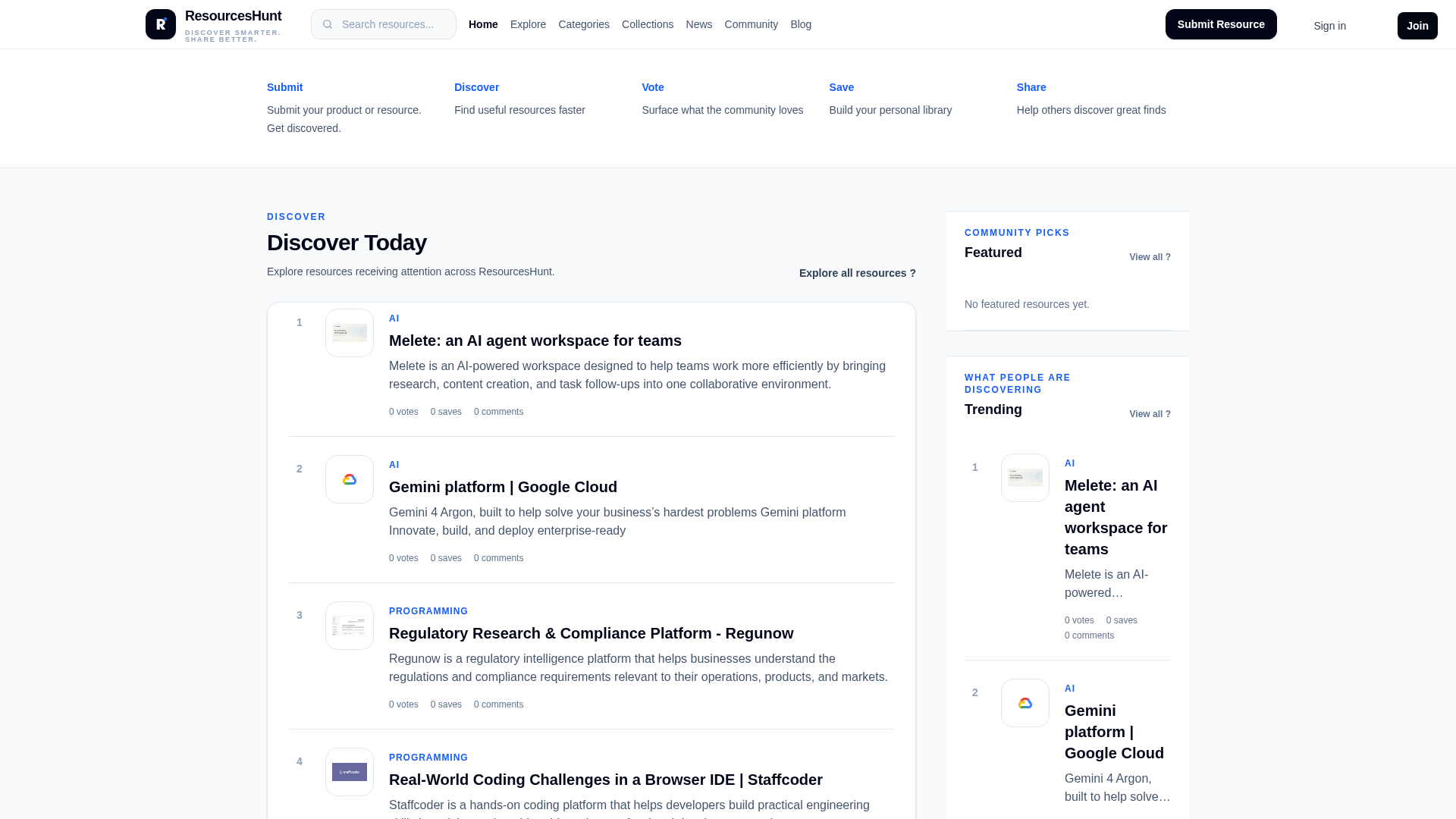
Task: Open Real-World Coding Challenges Staffcoder title
Action: click(x=606, y=780)
